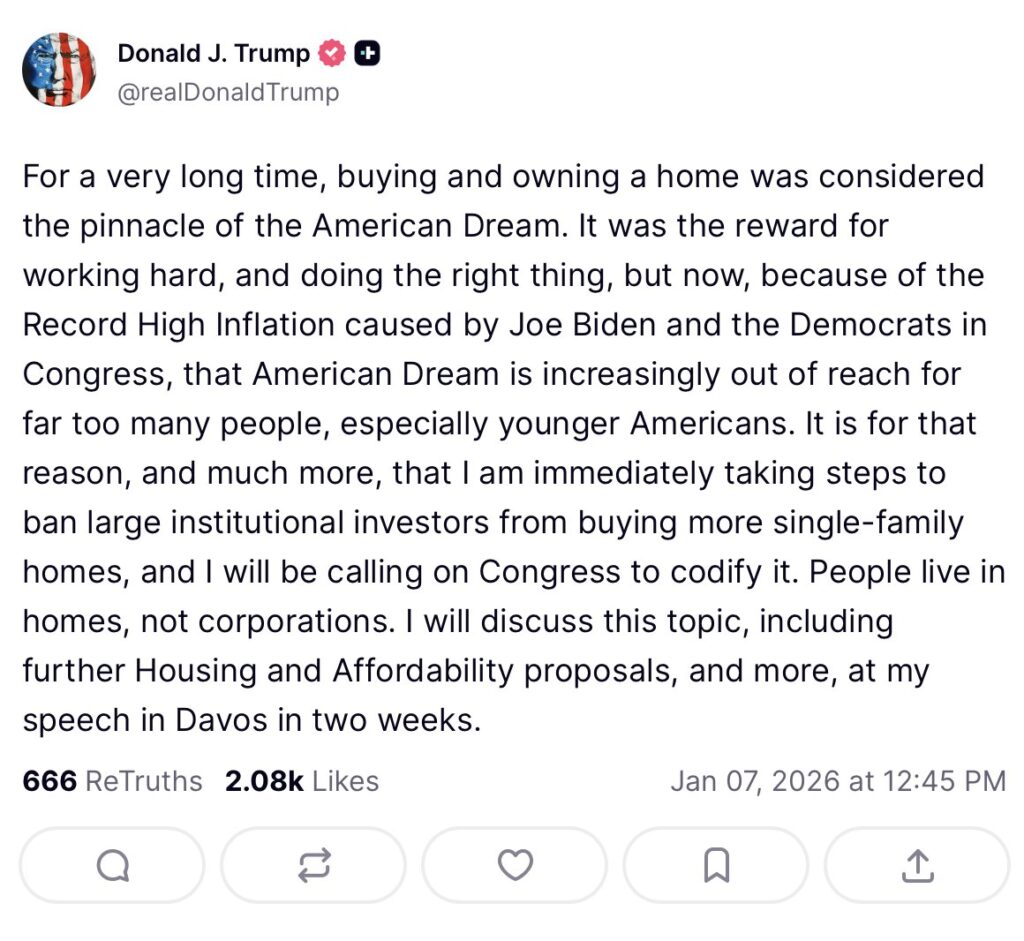Image resolution: width=1024 pixels, height=941 pixels.
Task: ReTruth this post using the arrows icon
Action: (313, 865)
